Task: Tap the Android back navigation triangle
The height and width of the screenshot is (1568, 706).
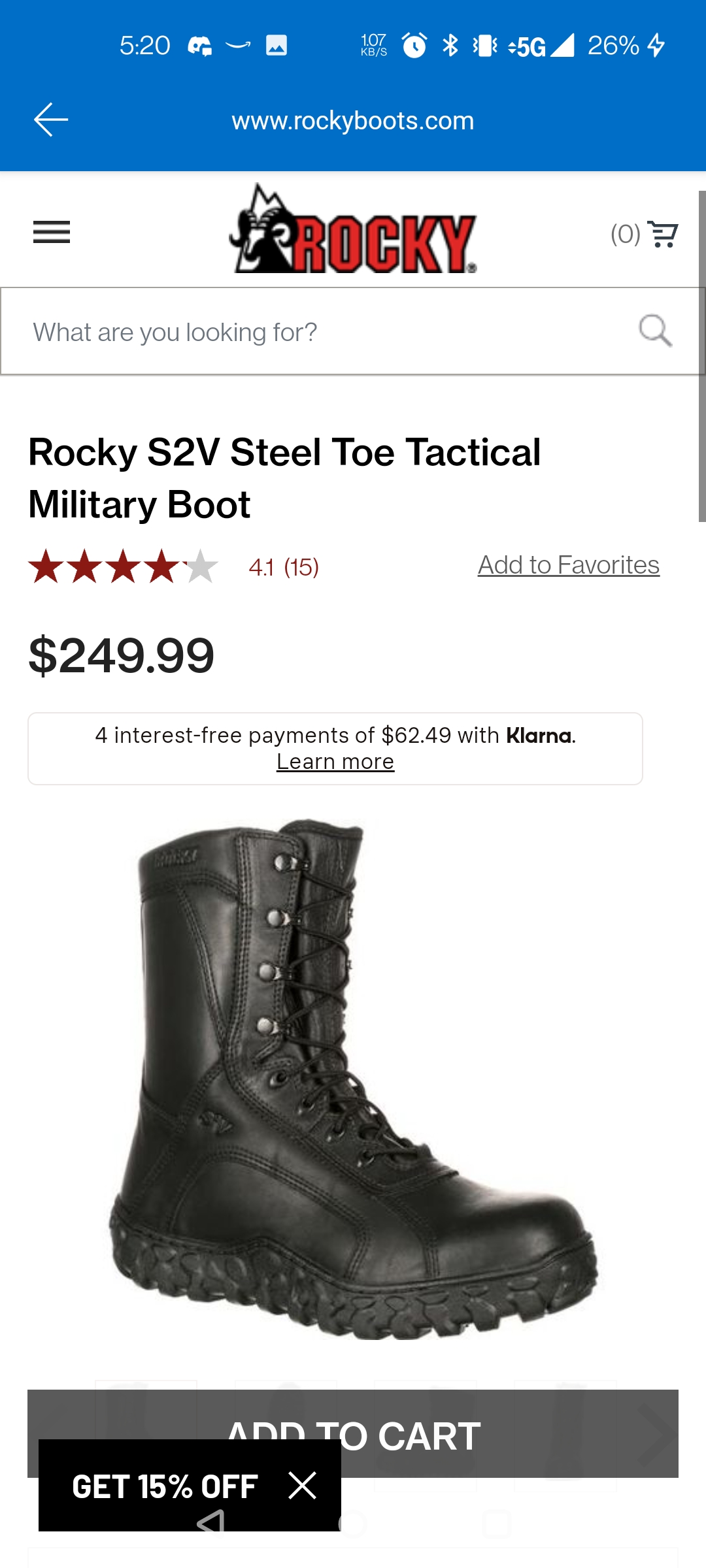Action: (209, 1524)
